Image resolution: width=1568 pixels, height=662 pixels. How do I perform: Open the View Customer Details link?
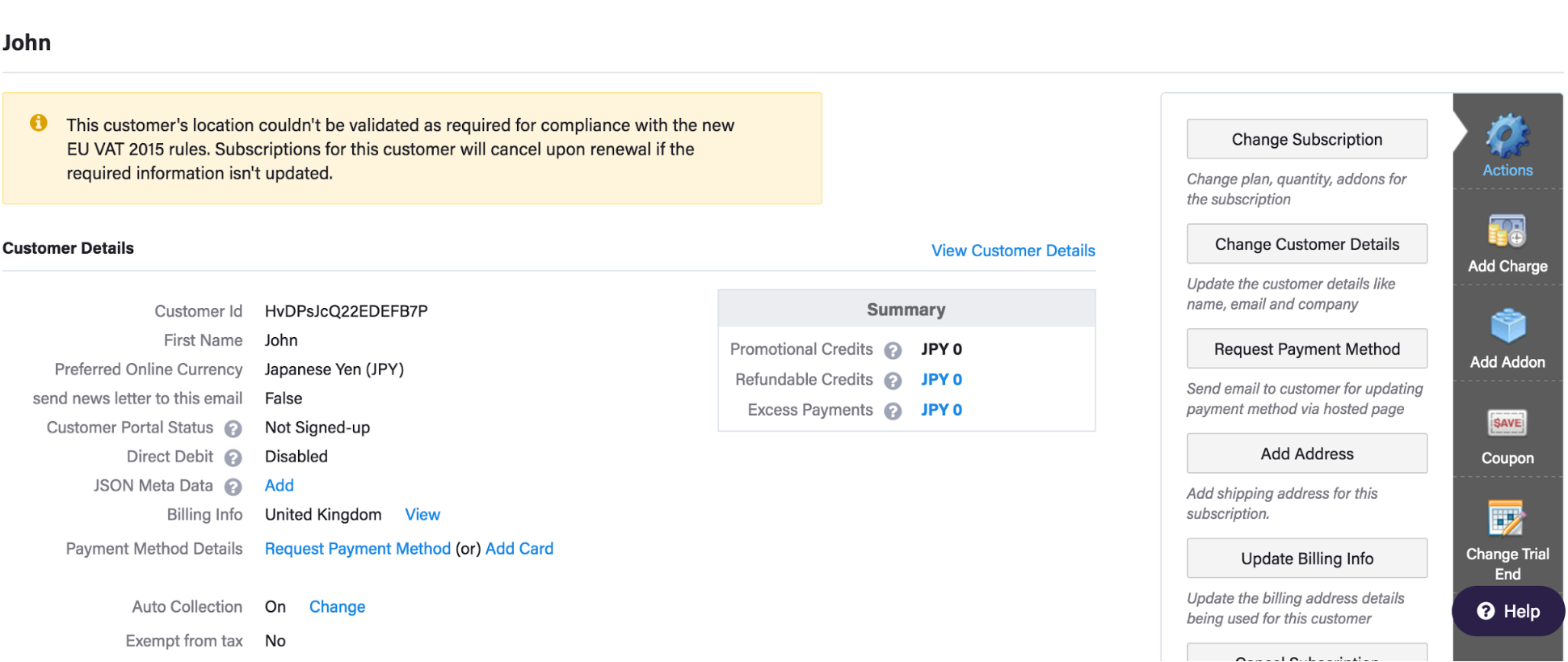click(1013, 251)
